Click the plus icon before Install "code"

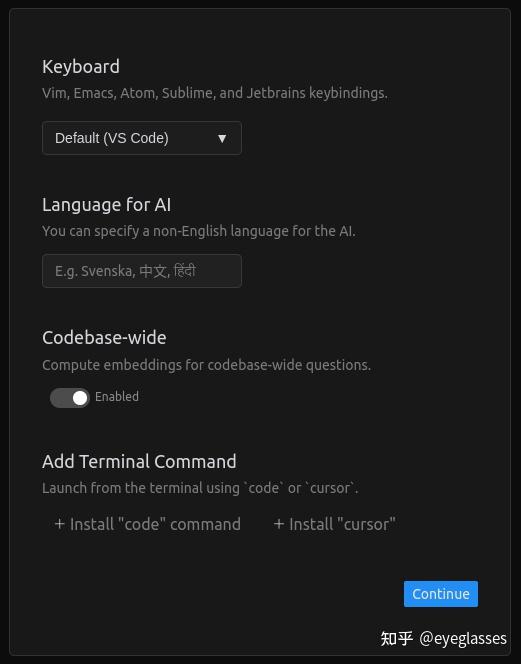tap(60, 524)
